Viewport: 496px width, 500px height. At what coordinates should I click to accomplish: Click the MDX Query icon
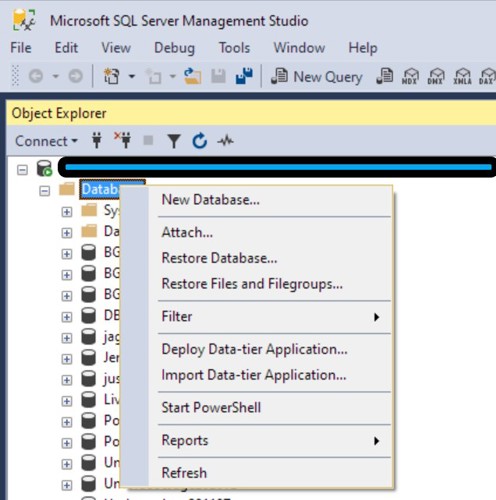coord(410,76)
